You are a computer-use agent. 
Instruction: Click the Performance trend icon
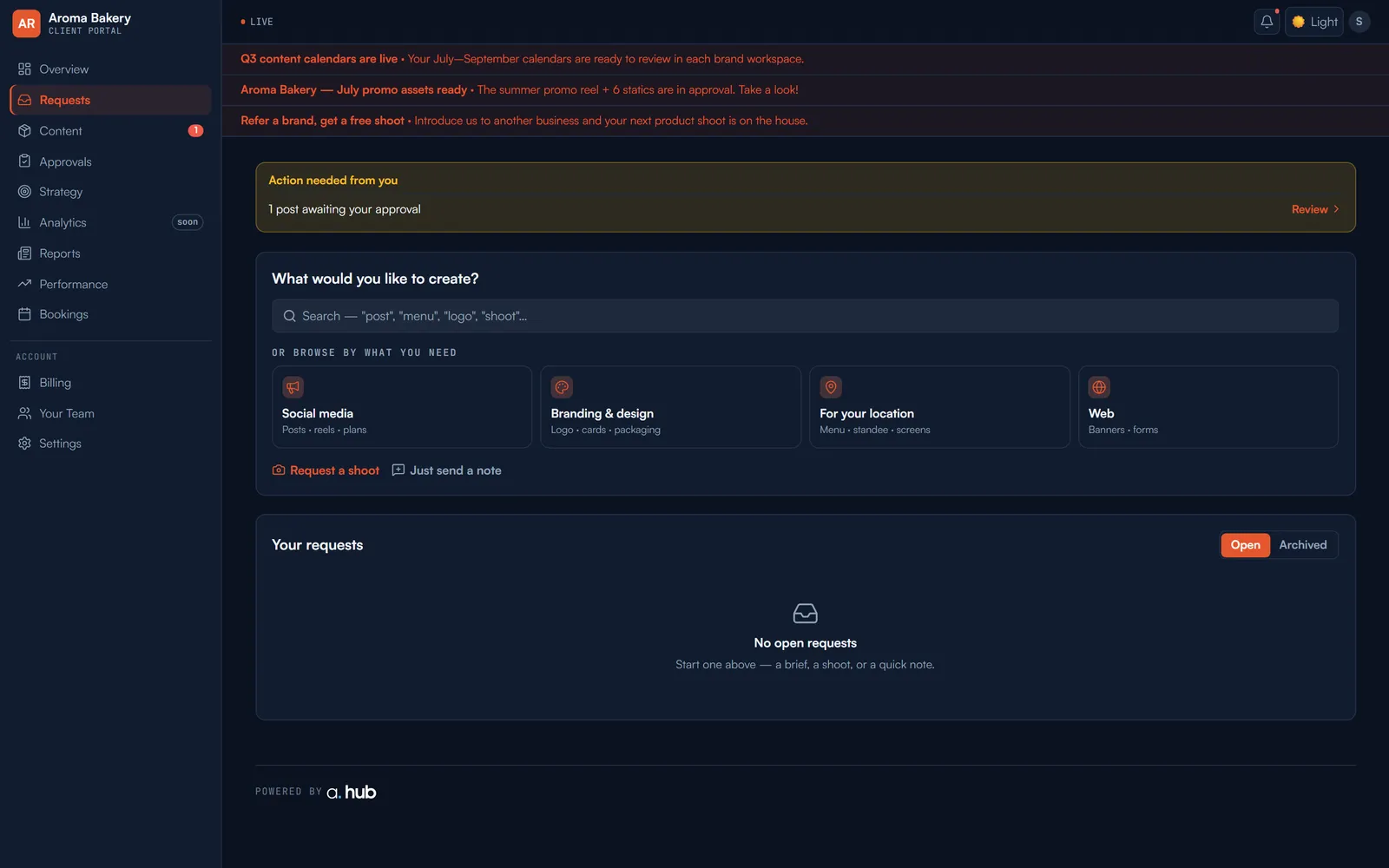24,284
